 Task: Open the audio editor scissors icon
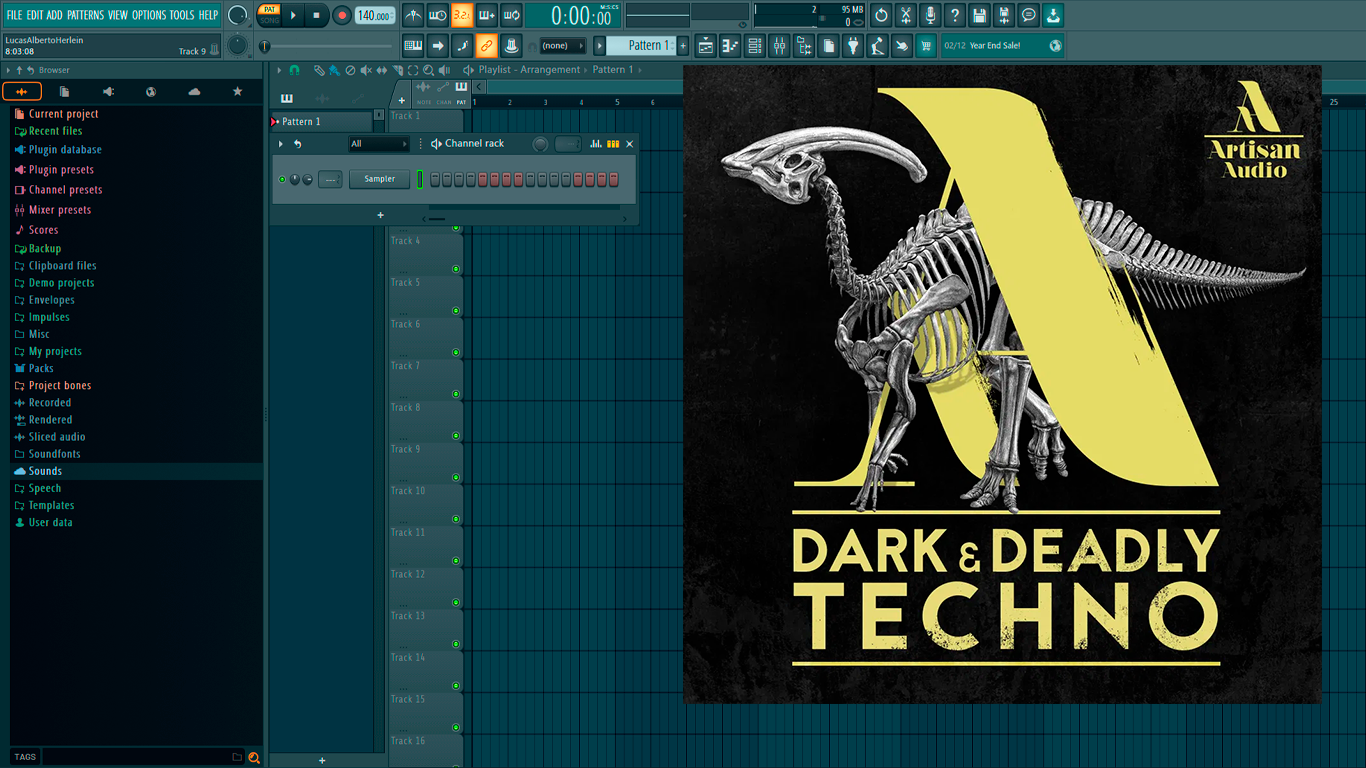click(x=906, y=15)
